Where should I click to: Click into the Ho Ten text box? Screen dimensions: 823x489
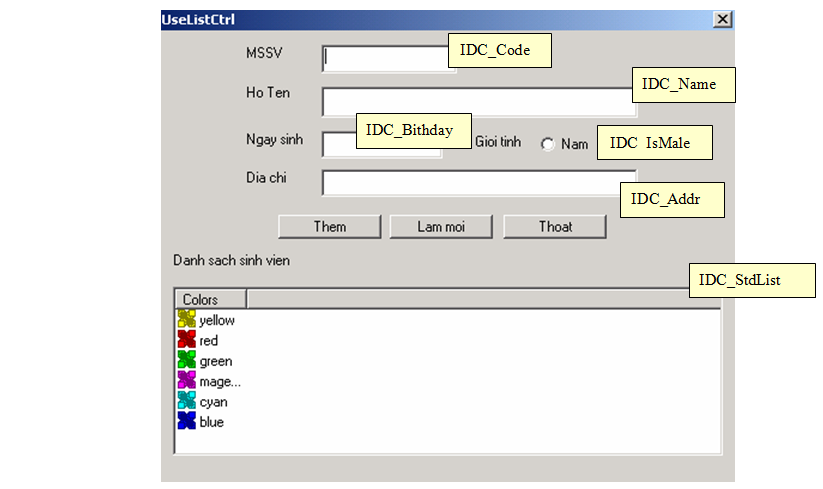[476, 102]
